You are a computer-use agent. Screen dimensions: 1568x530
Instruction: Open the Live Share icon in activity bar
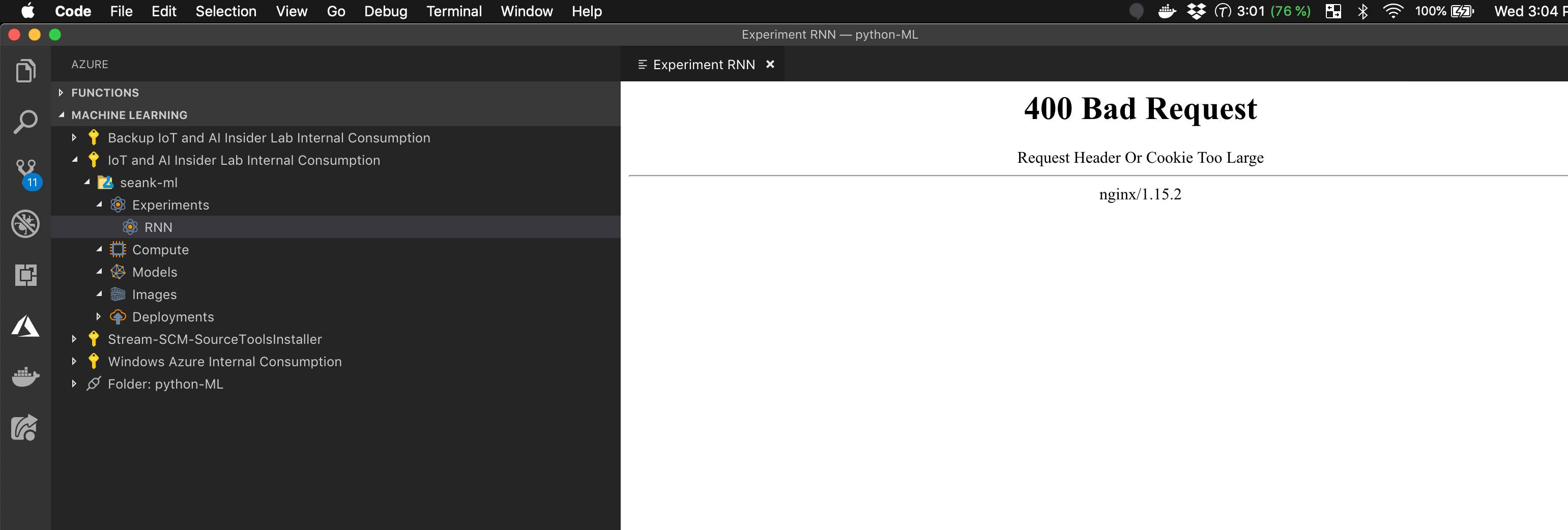click(x=25, y=427)
